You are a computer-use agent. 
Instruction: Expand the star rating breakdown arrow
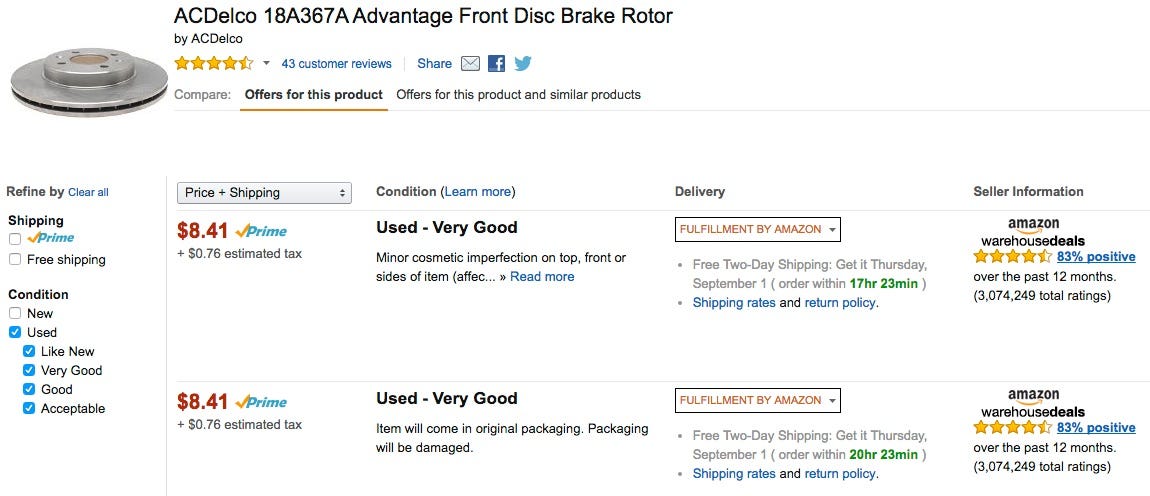click(266, 64)
